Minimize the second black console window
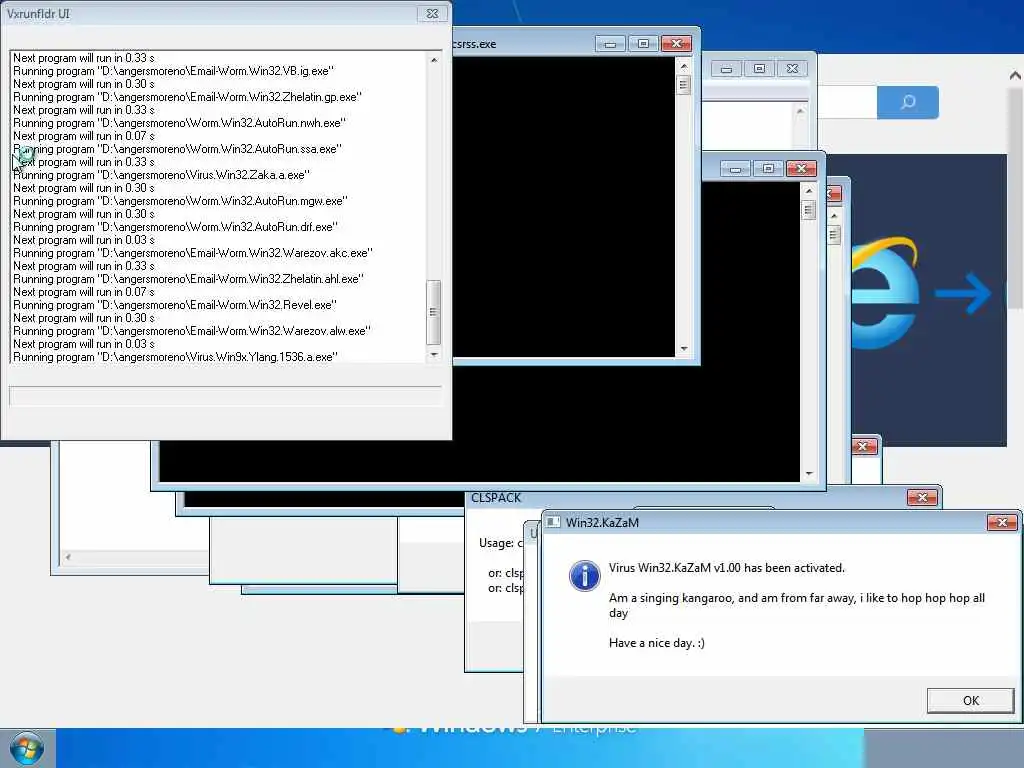The image size is (1024, 768). [x=735, y=169]
